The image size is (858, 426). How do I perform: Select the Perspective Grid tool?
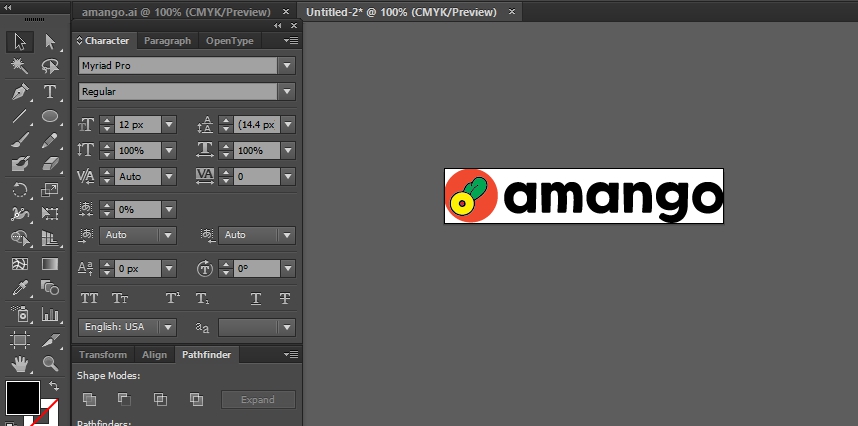[50, 238]
